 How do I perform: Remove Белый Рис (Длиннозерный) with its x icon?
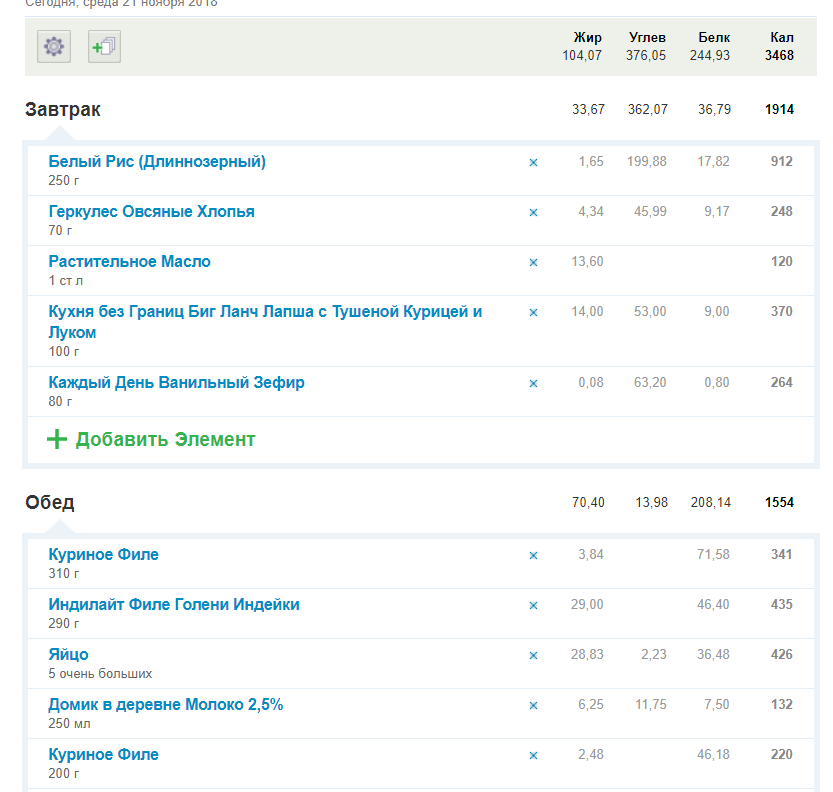[x=533, y=162]
